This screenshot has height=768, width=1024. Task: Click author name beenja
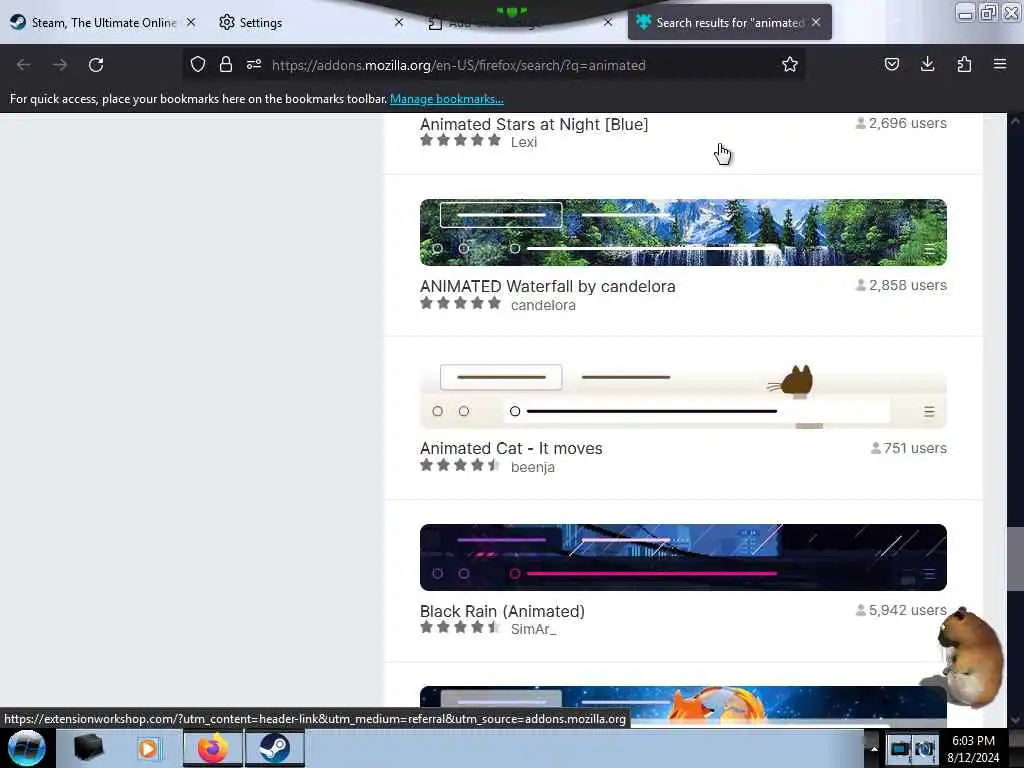click(x=533, y=468)
